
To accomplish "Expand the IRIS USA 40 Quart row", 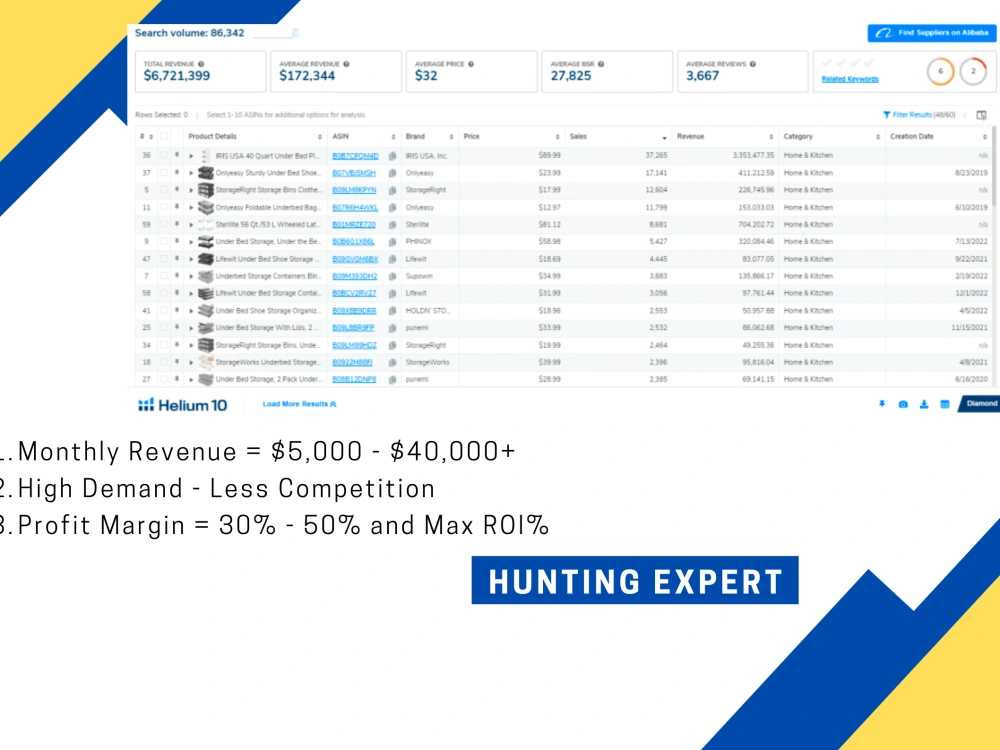I will coord(191,156).
